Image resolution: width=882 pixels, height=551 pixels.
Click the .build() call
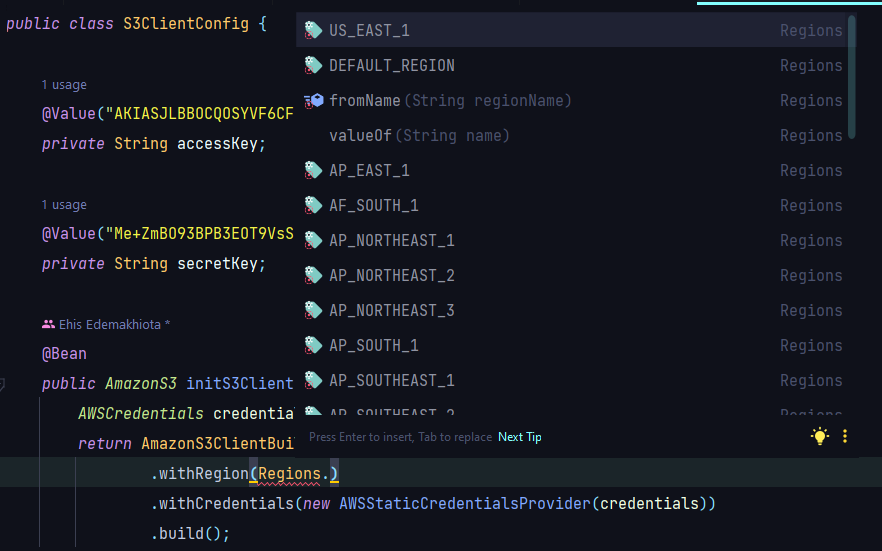click(191, 534)
